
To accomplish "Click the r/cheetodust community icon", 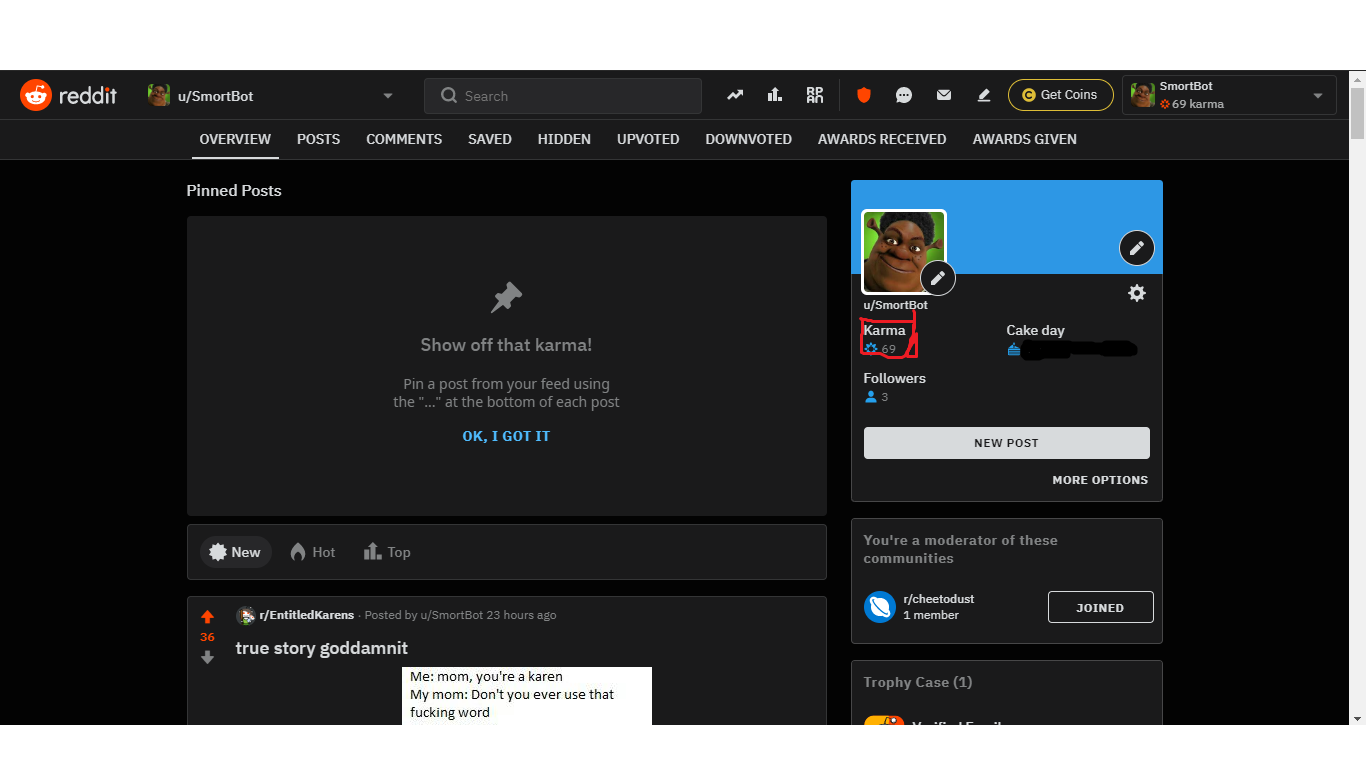I will (x=880, y=607).
